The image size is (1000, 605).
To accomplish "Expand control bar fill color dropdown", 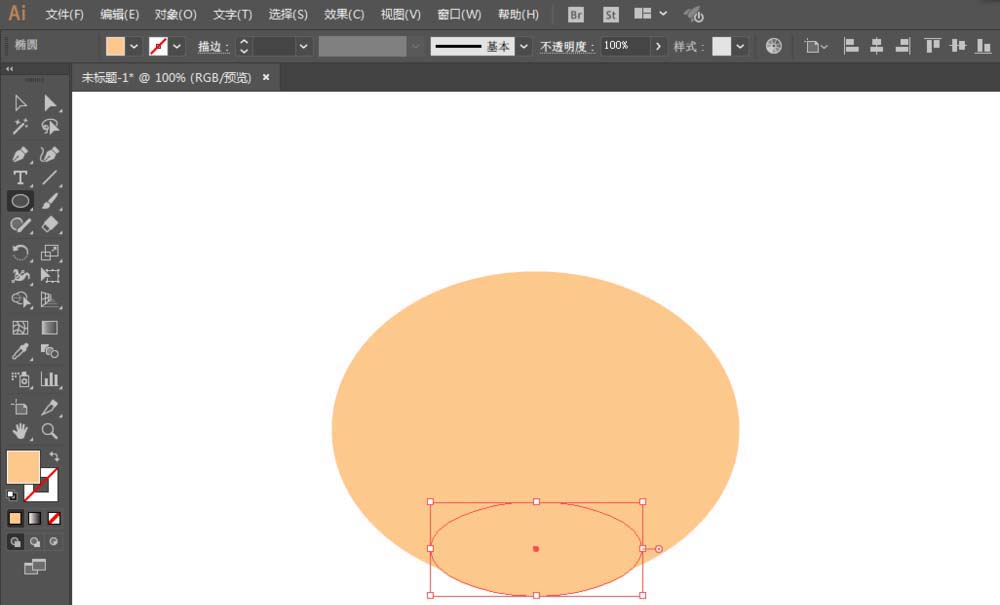I will 134,46.
